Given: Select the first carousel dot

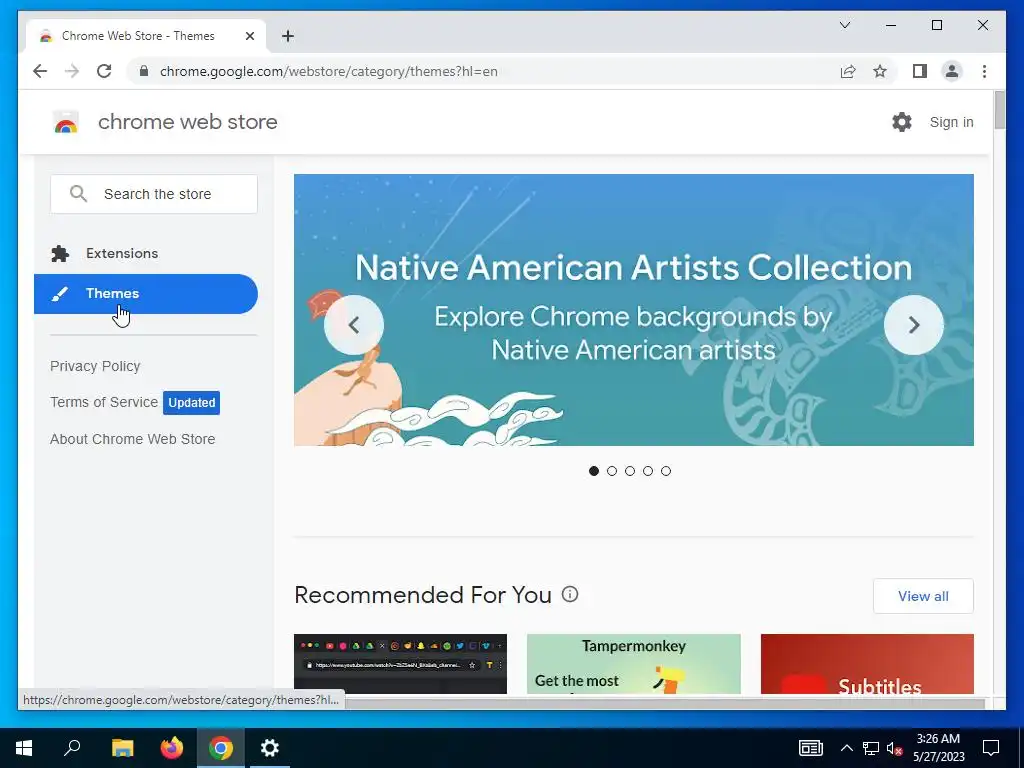Looking at the screenshot, I should pos(594,471).
